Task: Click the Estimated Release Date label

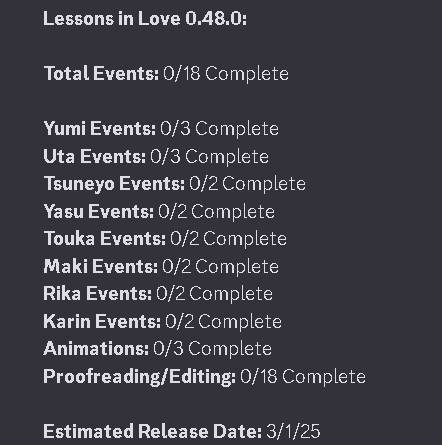Action: [153, 431]
